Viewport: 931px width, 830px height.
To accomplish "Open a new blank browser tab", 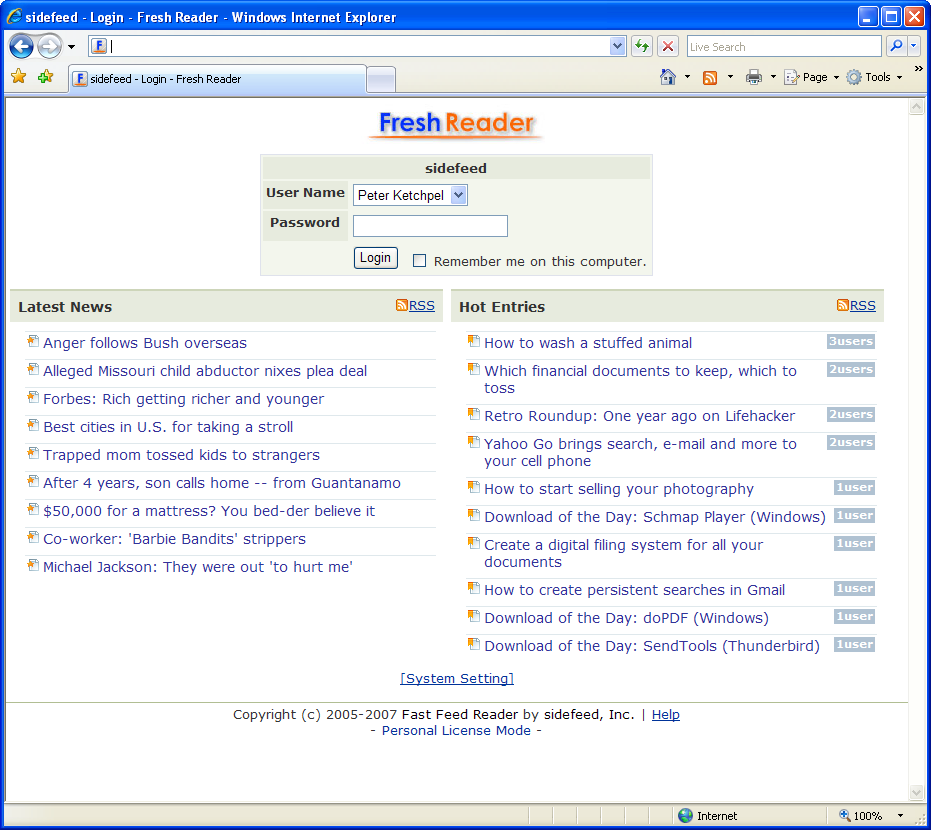I will (381, 80).
